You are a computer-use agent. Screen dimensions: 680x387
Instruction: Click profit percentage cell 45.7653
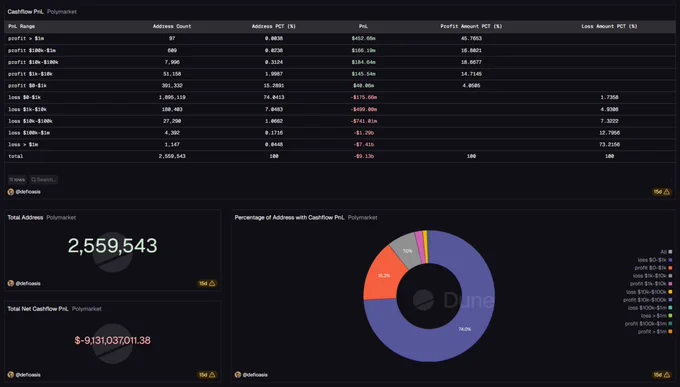click(x=471, y=39)
